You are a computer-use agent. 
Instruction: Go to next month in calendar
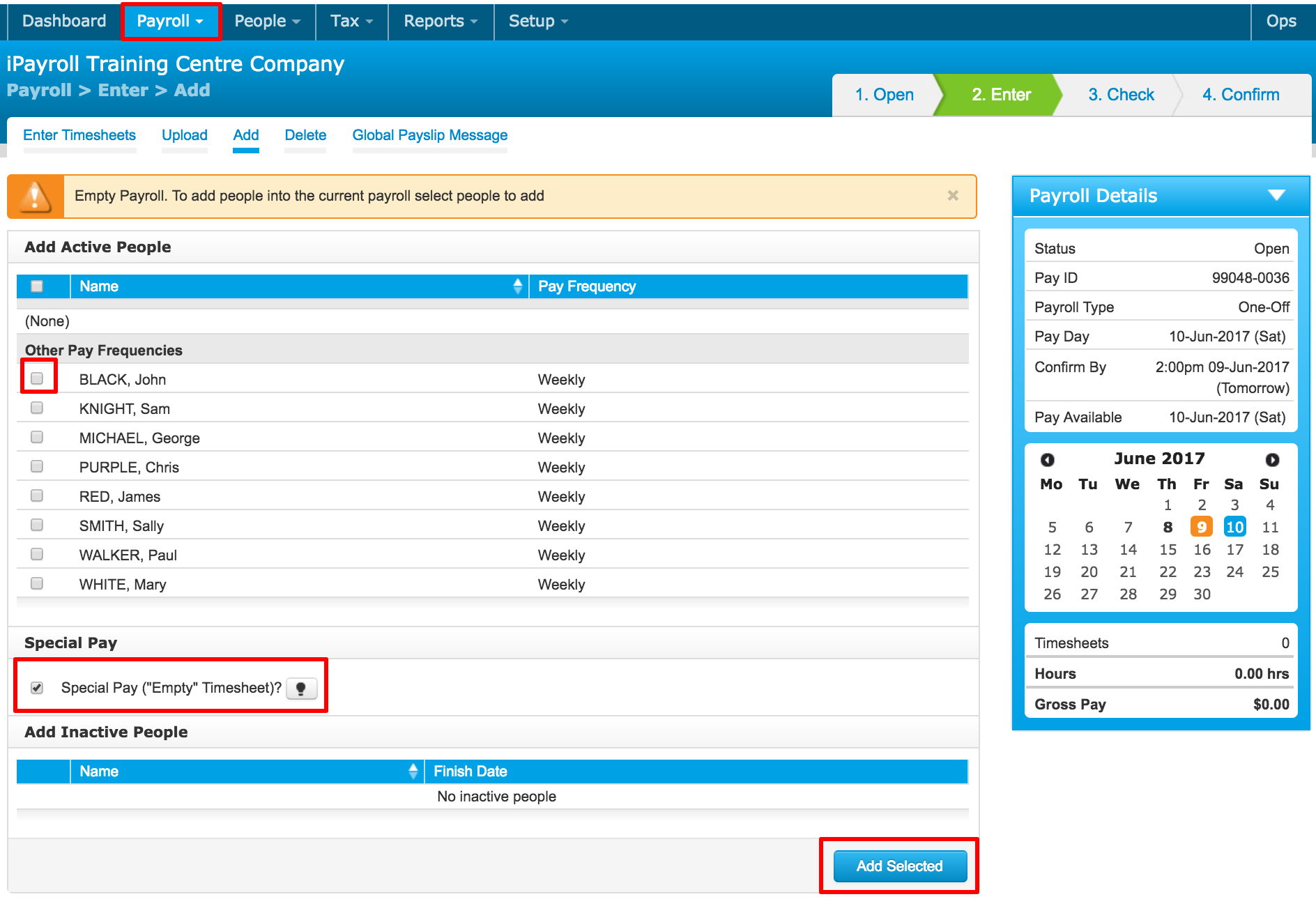(1272, 459)
